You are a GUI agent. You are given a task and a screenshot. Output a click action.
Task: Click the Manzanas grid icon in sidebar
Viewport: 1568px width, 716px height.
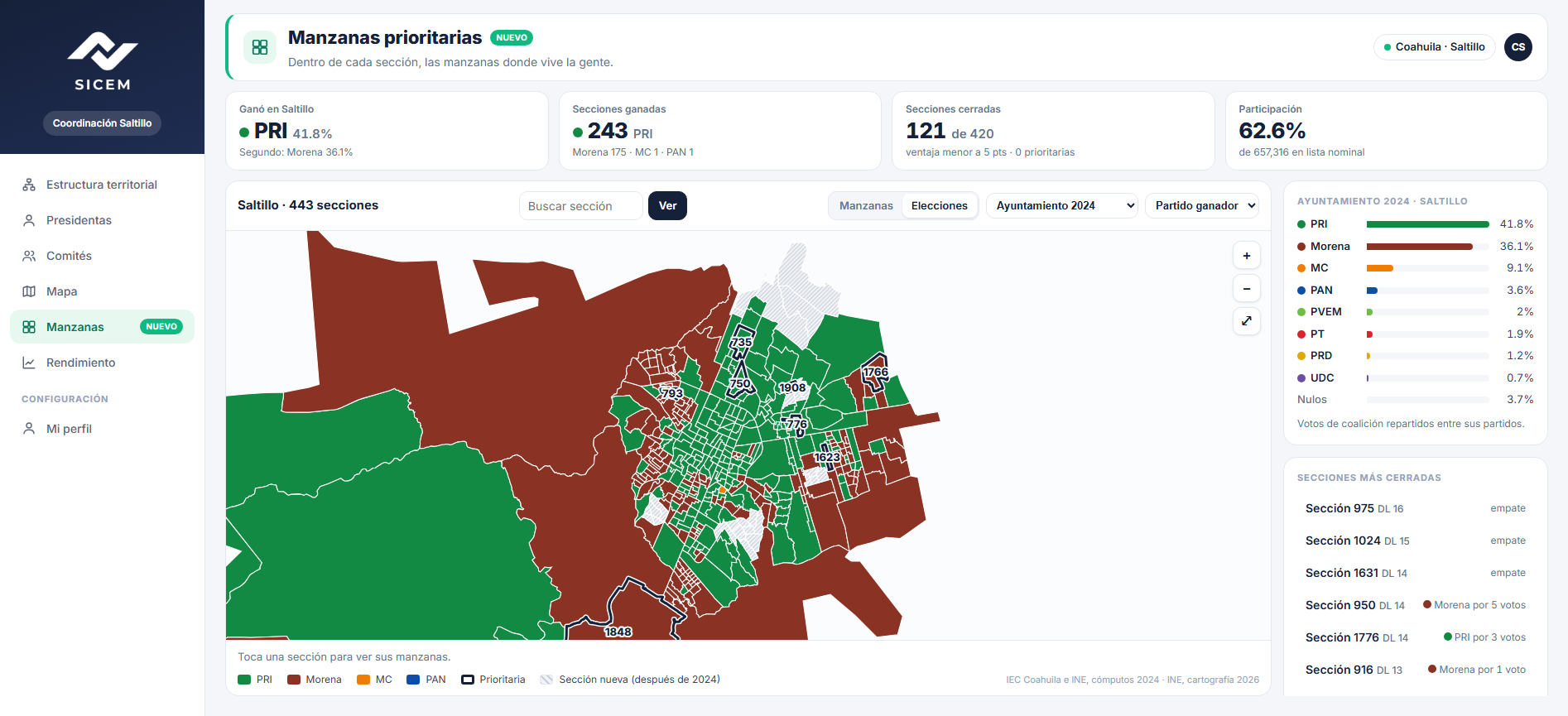[29, 327]
